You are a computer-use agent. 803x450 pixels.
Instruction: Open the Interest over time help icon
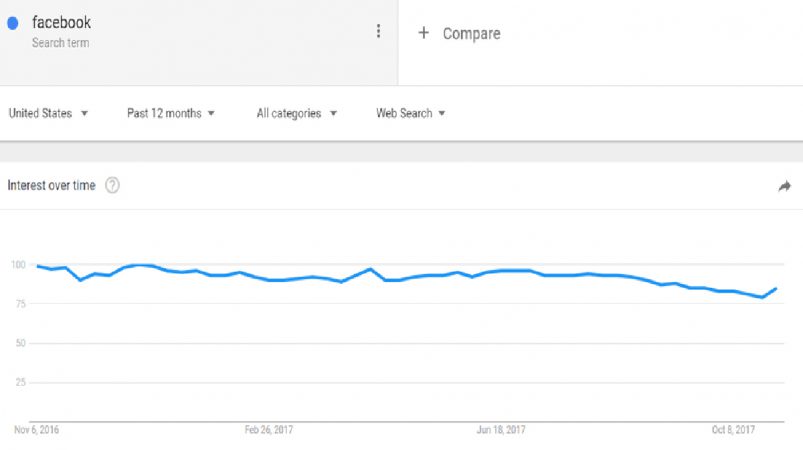[112, 185]
